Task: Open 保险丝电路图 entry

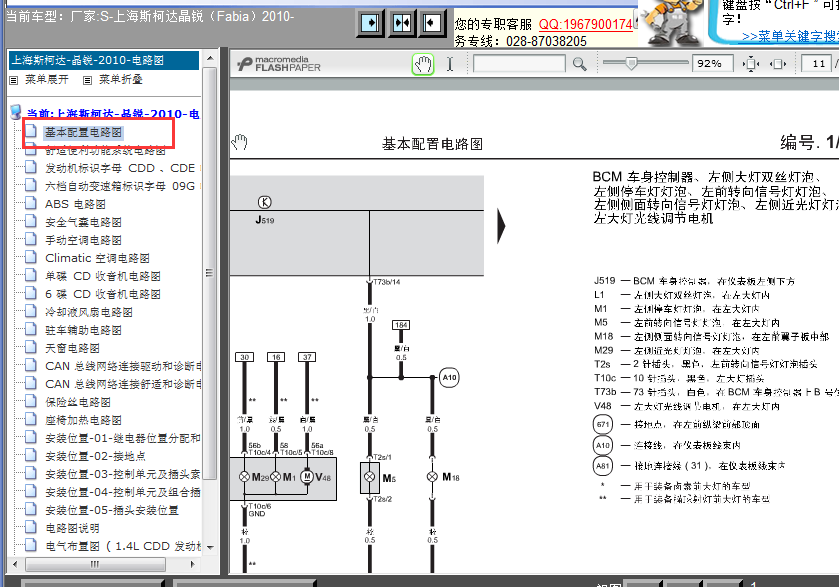Action: point(78,402)
